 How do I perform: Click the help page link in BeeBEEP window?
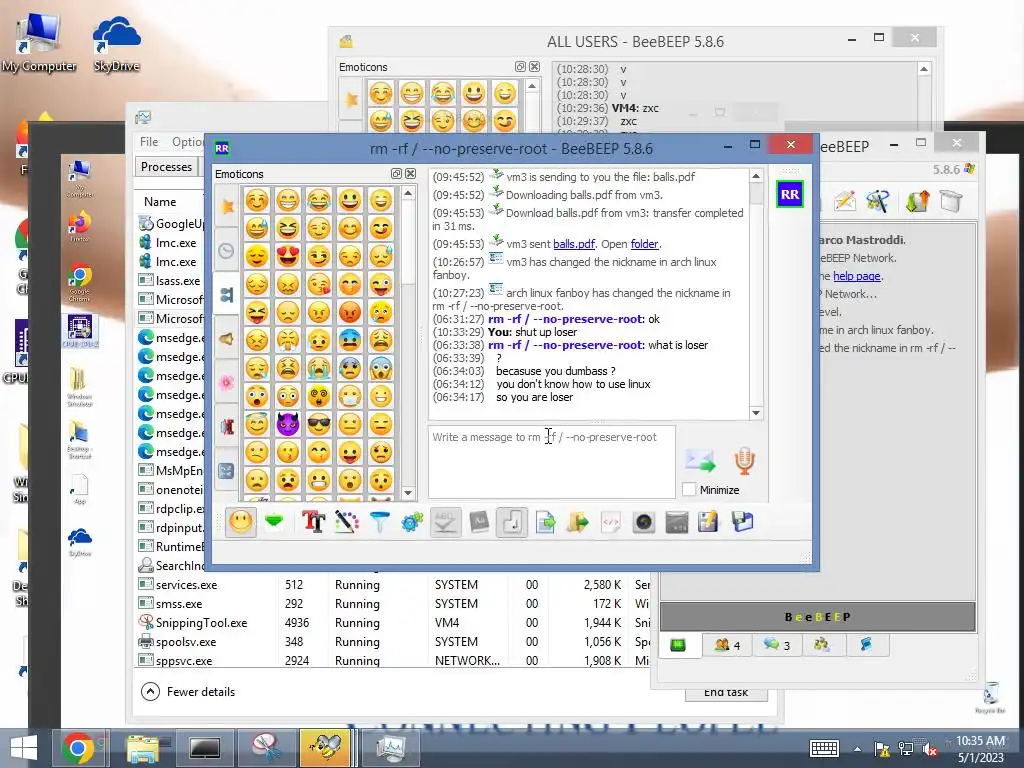(x=857, y=276)
